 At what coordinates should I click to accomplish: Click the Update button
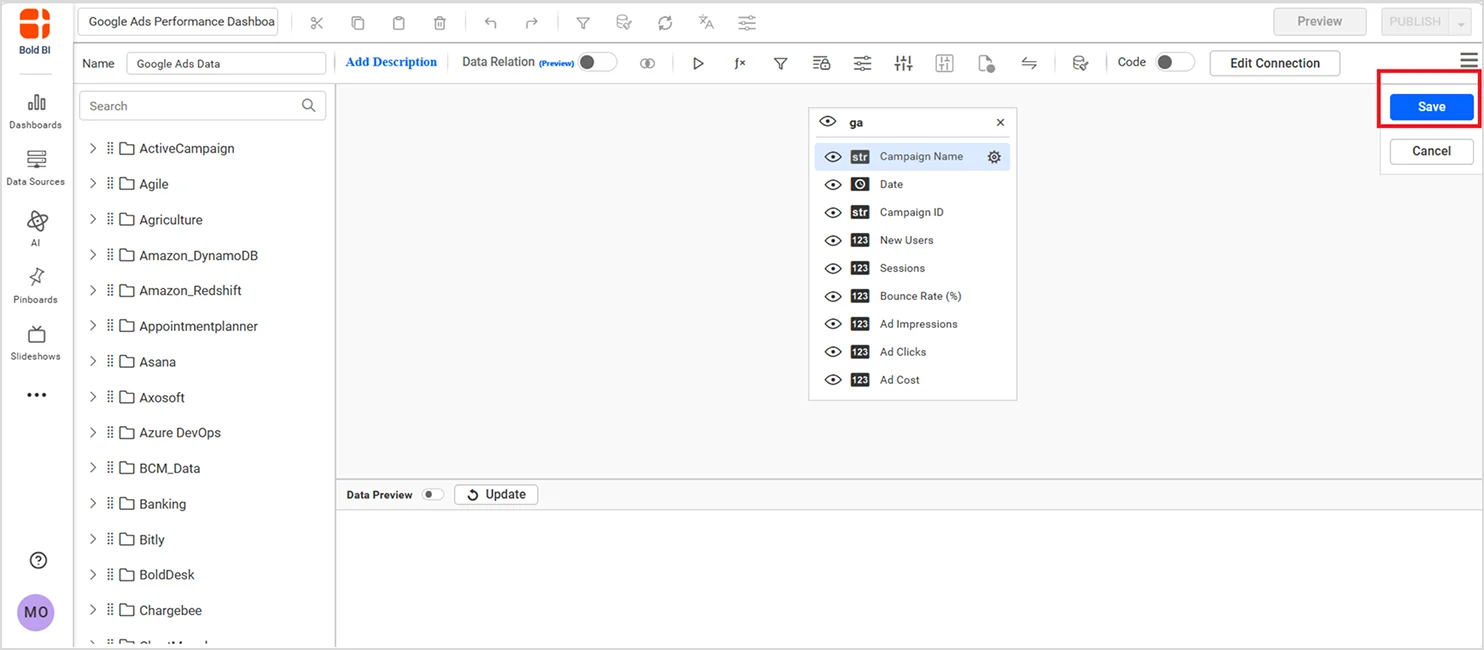(496, 494)
